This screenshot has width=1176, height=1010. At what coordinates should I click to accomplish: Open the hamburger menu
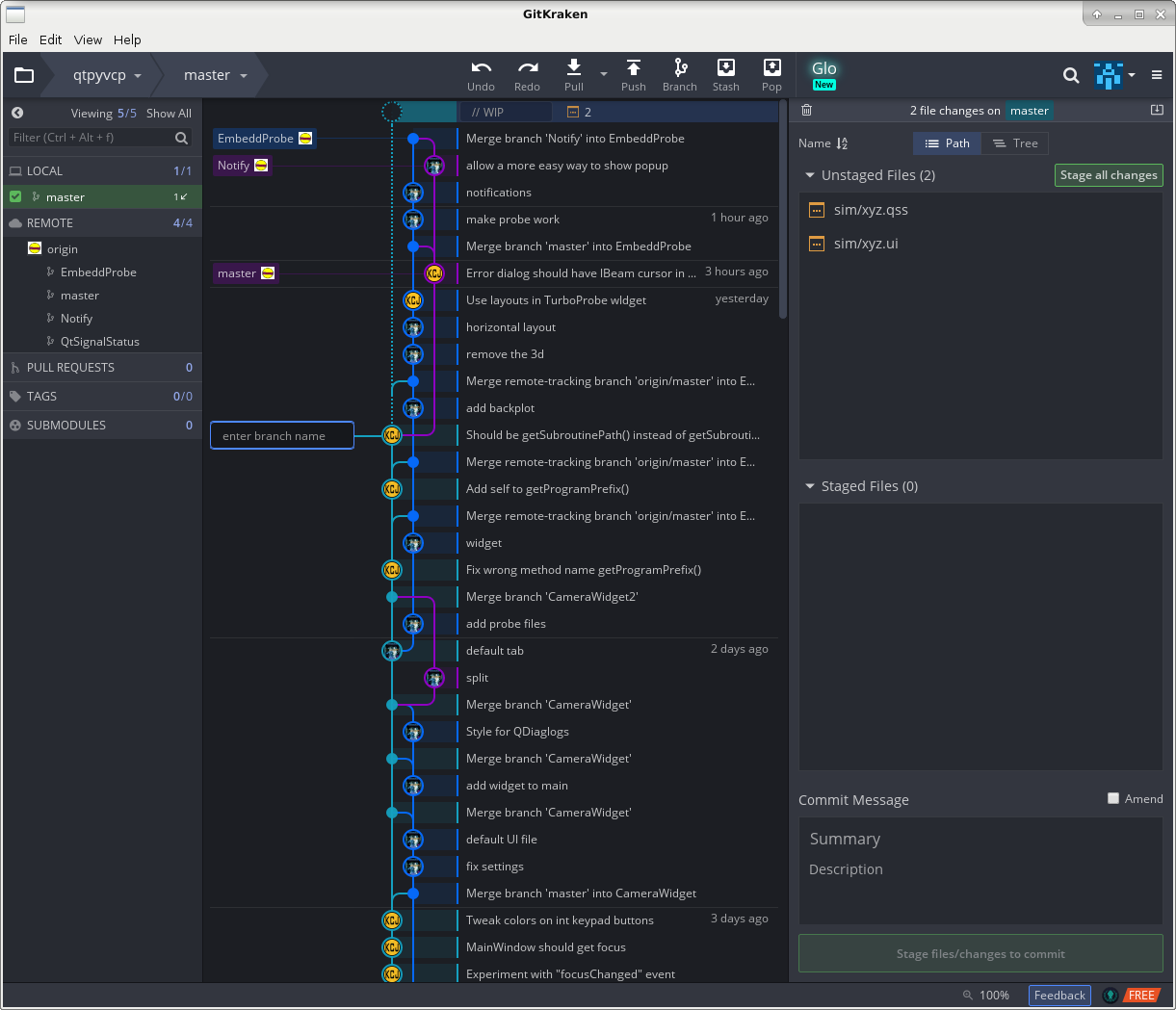click(x=1157, y=75)
